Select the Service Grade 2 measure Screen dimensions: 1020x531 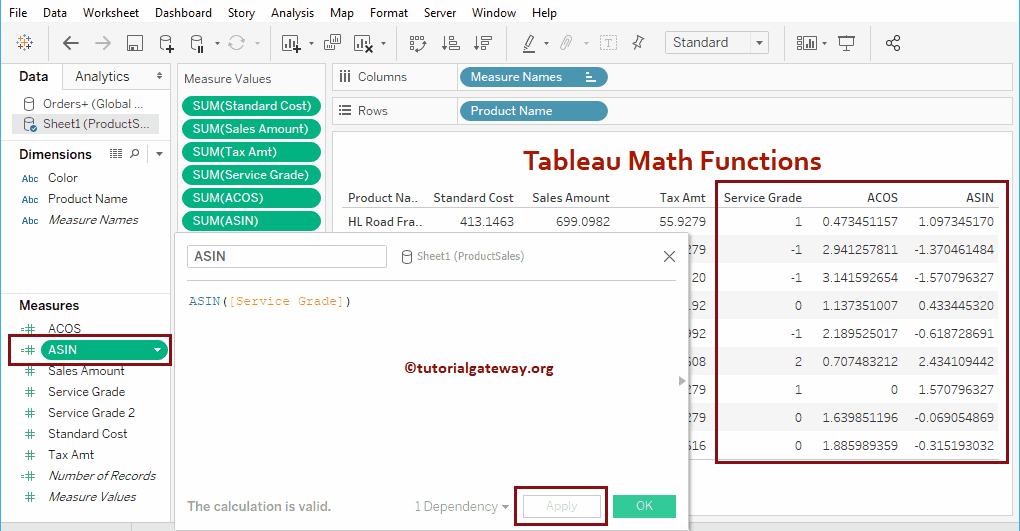pos(91,413)
